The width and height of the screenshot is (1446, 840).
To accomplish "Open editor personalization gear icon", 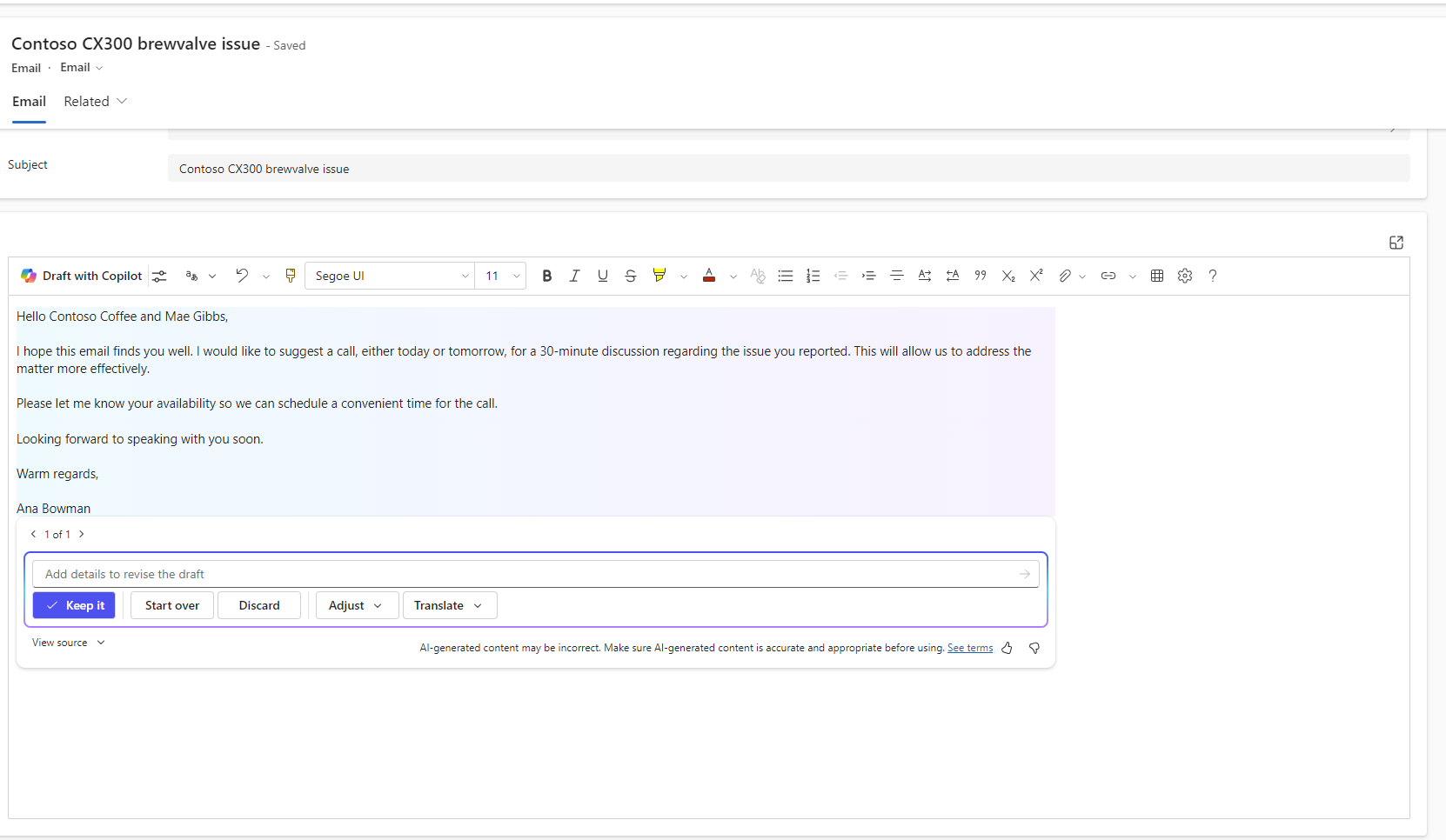I will point(1185,276).
